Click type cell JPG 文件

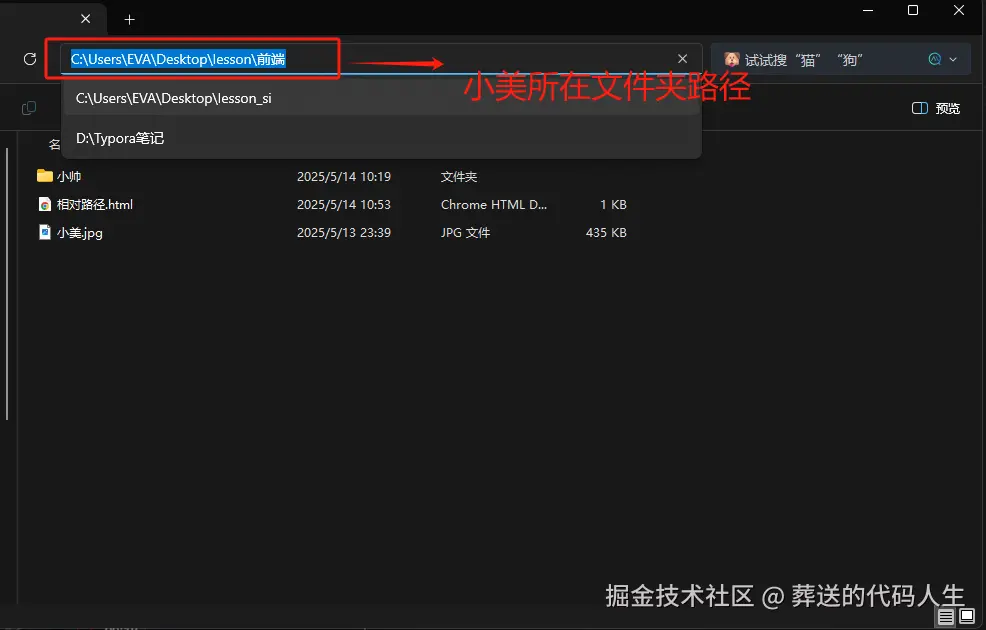click(x=465, y=233)
